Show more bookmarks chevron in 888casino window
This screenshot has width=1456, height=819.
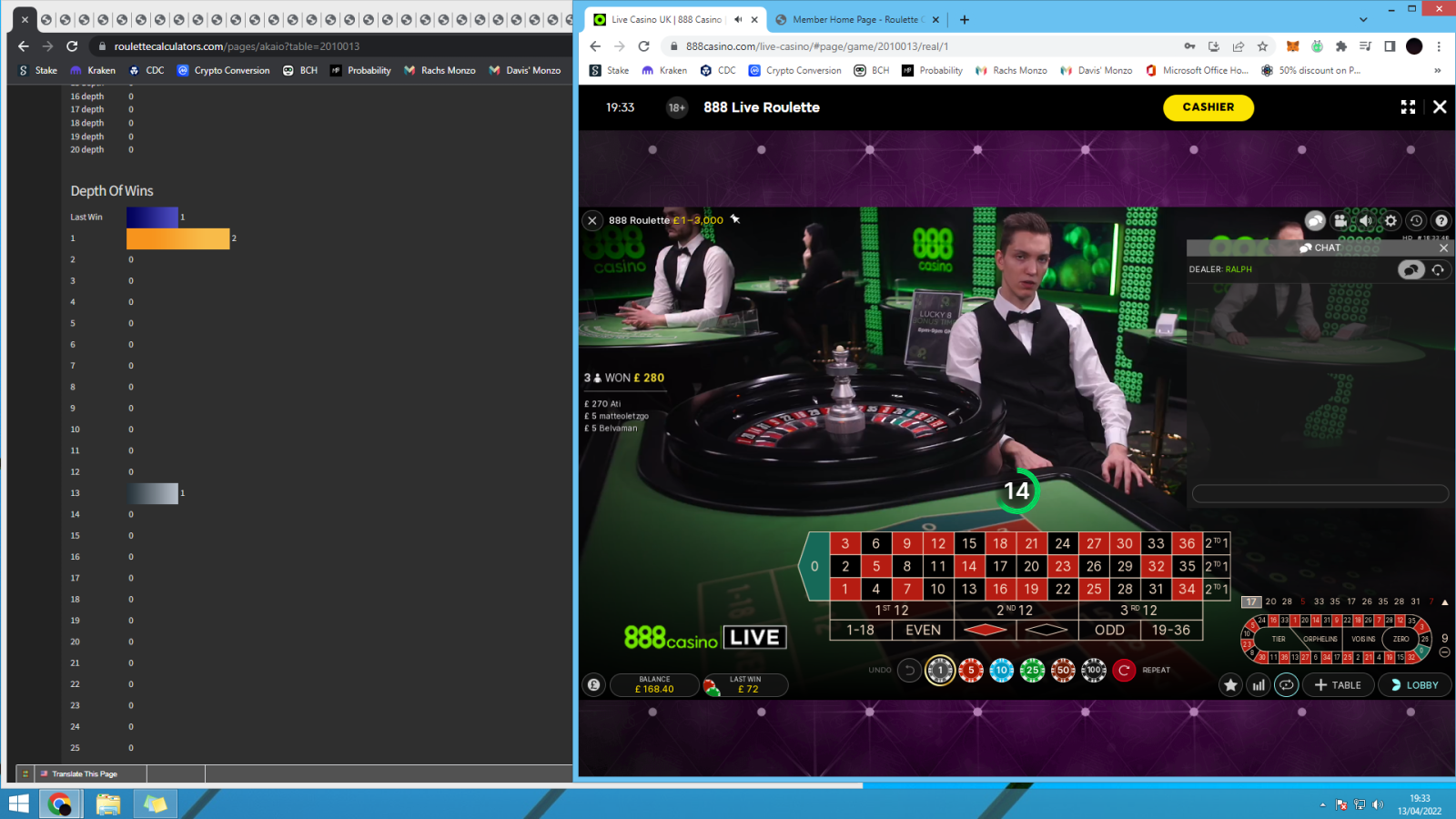[x=1438, y=70]
